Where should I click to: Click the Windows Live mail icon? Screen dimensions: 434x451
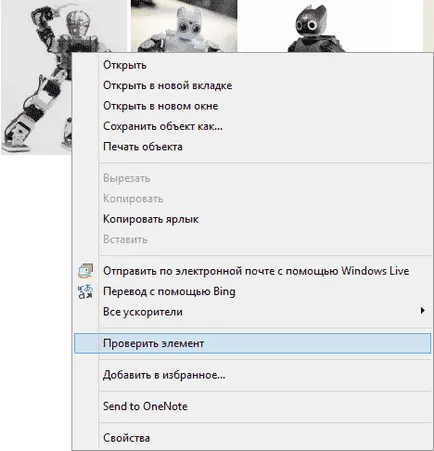(85, 271)
